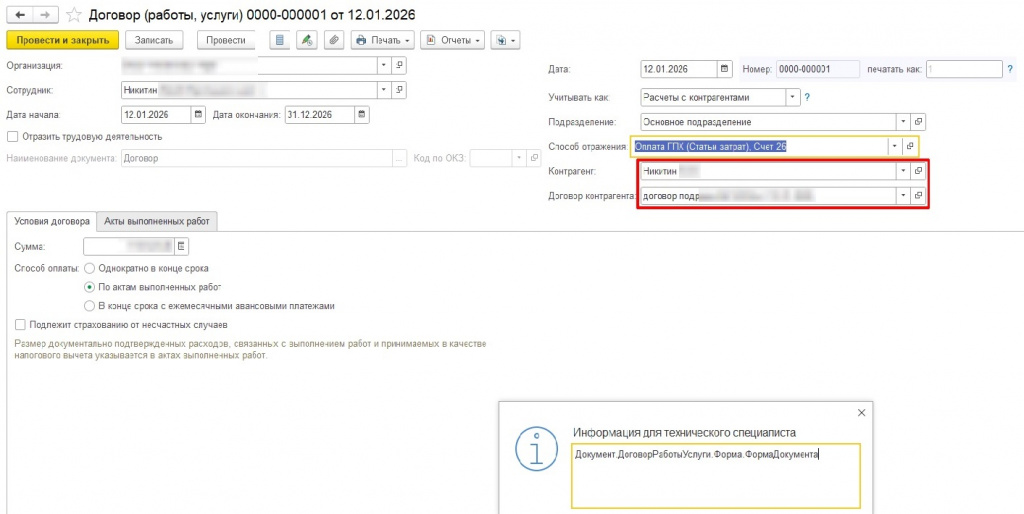Show help next to Учитывать как

pos(807,97)
